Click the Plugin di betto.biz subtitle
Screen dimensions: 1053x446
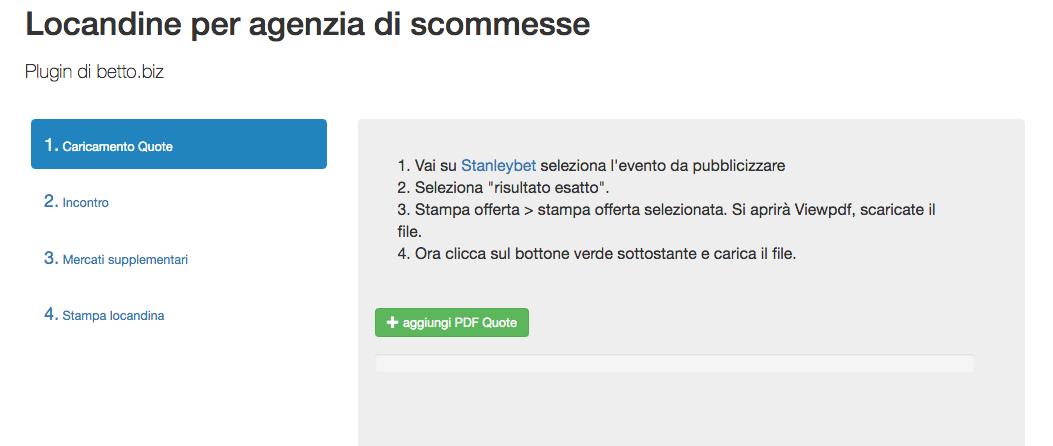click(95, 72)
